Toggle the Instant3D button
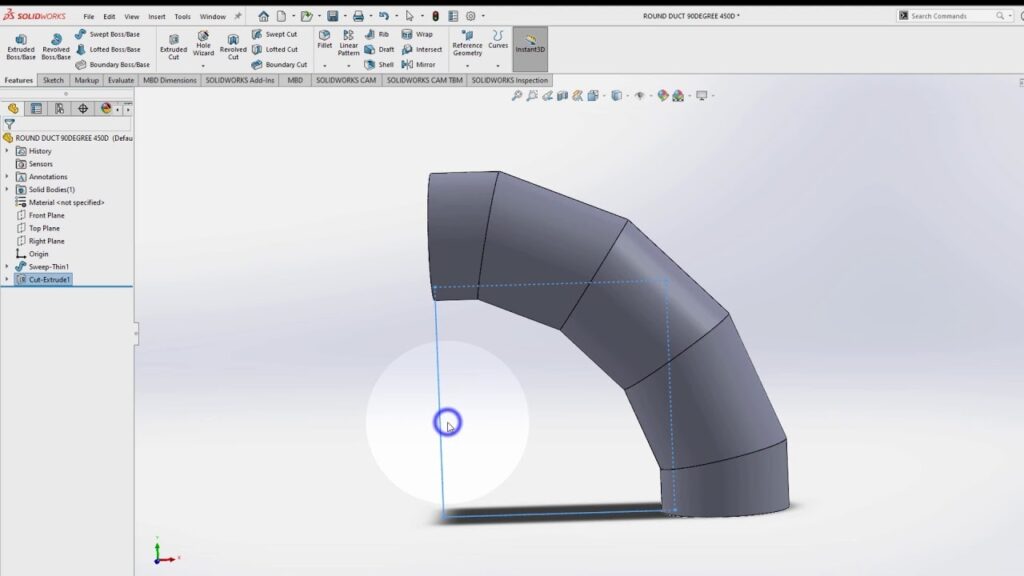Viewport: 1024px width, 576px height. pyautogui.click(x=530, y=47)
